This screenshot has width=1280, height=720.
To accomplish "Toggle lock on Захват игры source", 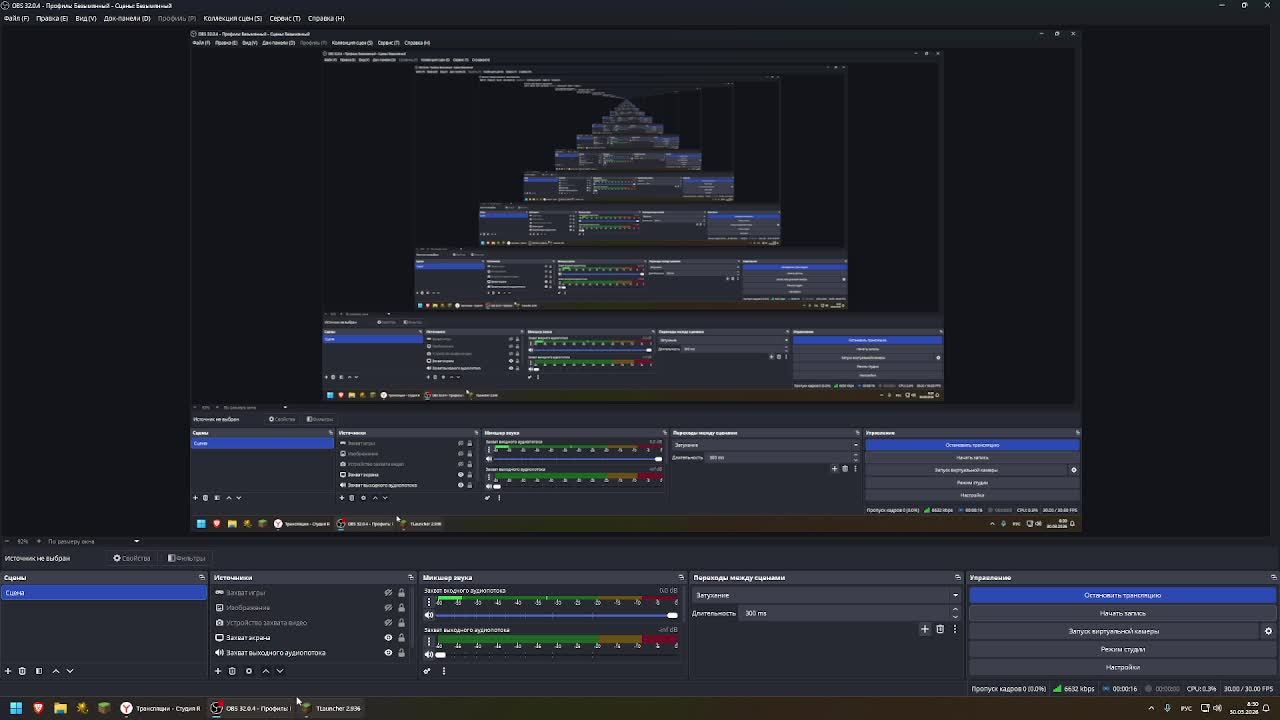I will (402, 593).
